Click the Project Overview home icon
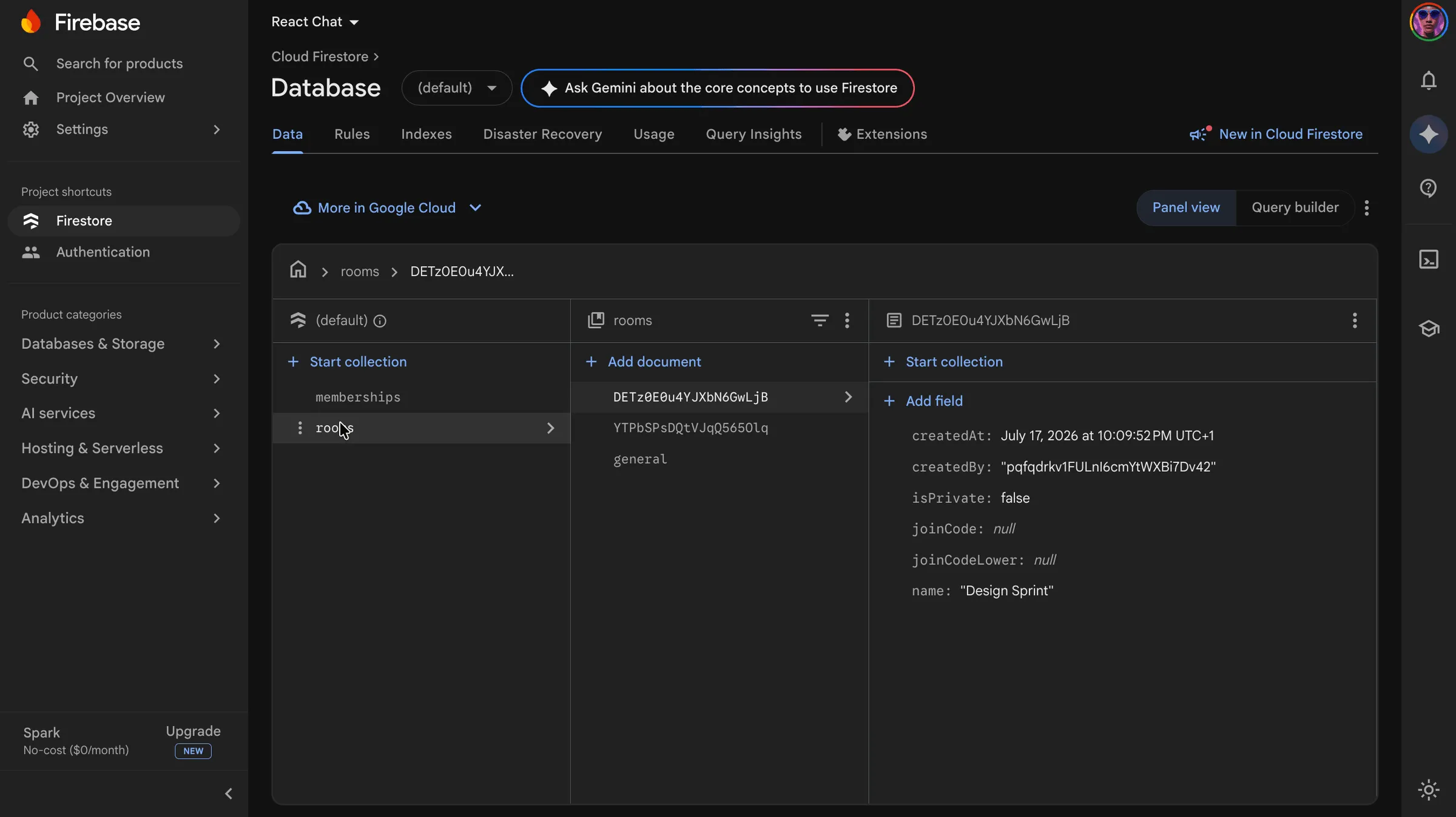The width and height of the screenshot is (1456, 817). tap(30, 98)
